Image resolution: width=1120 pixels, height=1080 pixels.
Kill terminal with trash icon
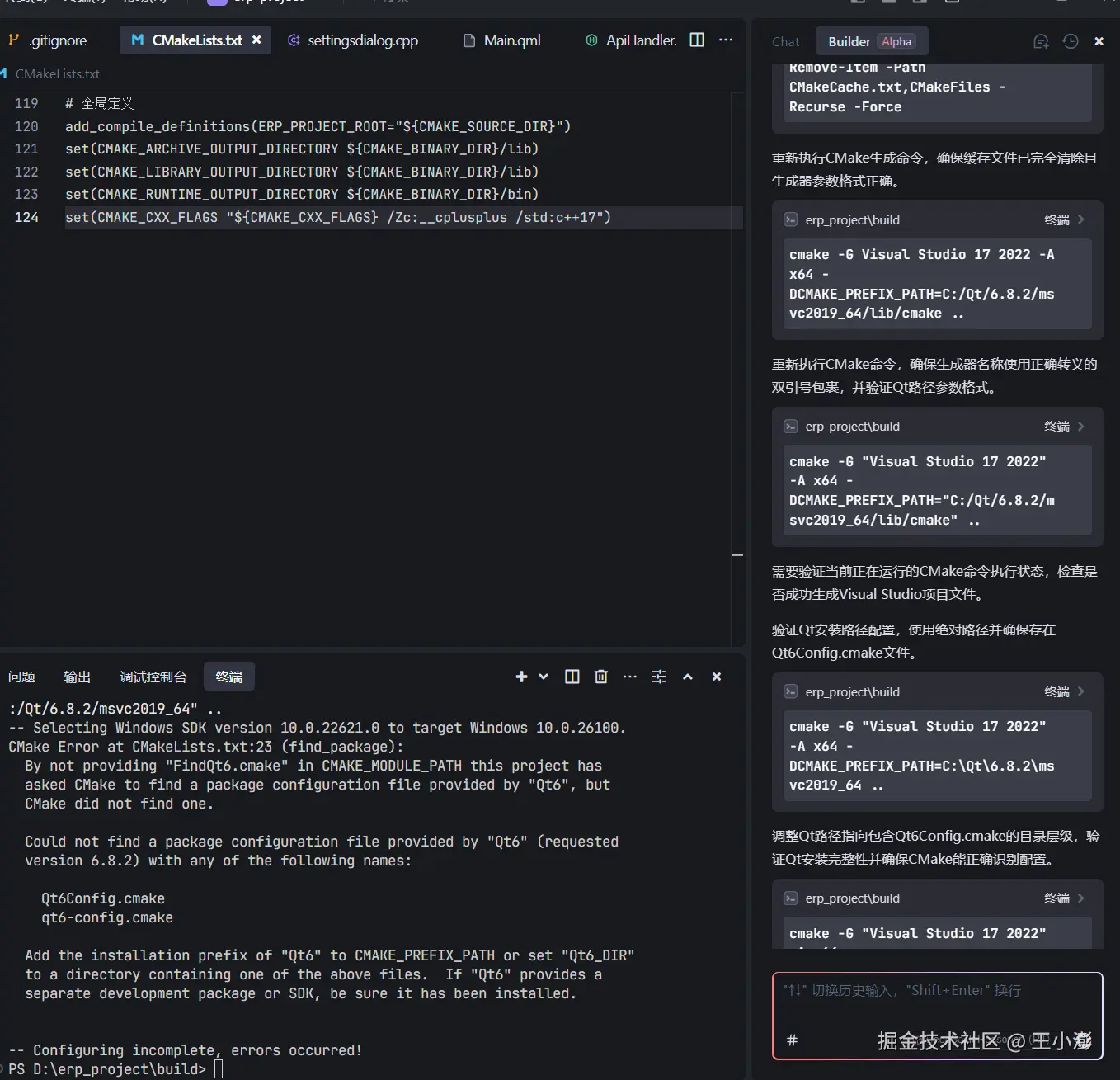pos(601,677)
